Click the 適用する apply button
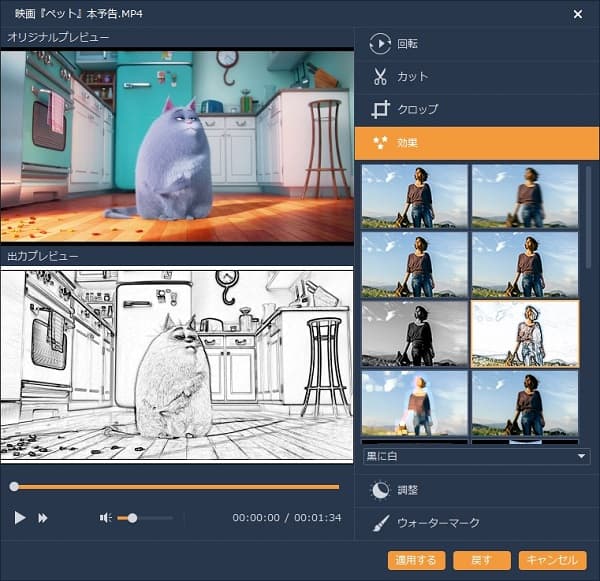Viewport: 600px width, 581px height. tap(416, 560)
